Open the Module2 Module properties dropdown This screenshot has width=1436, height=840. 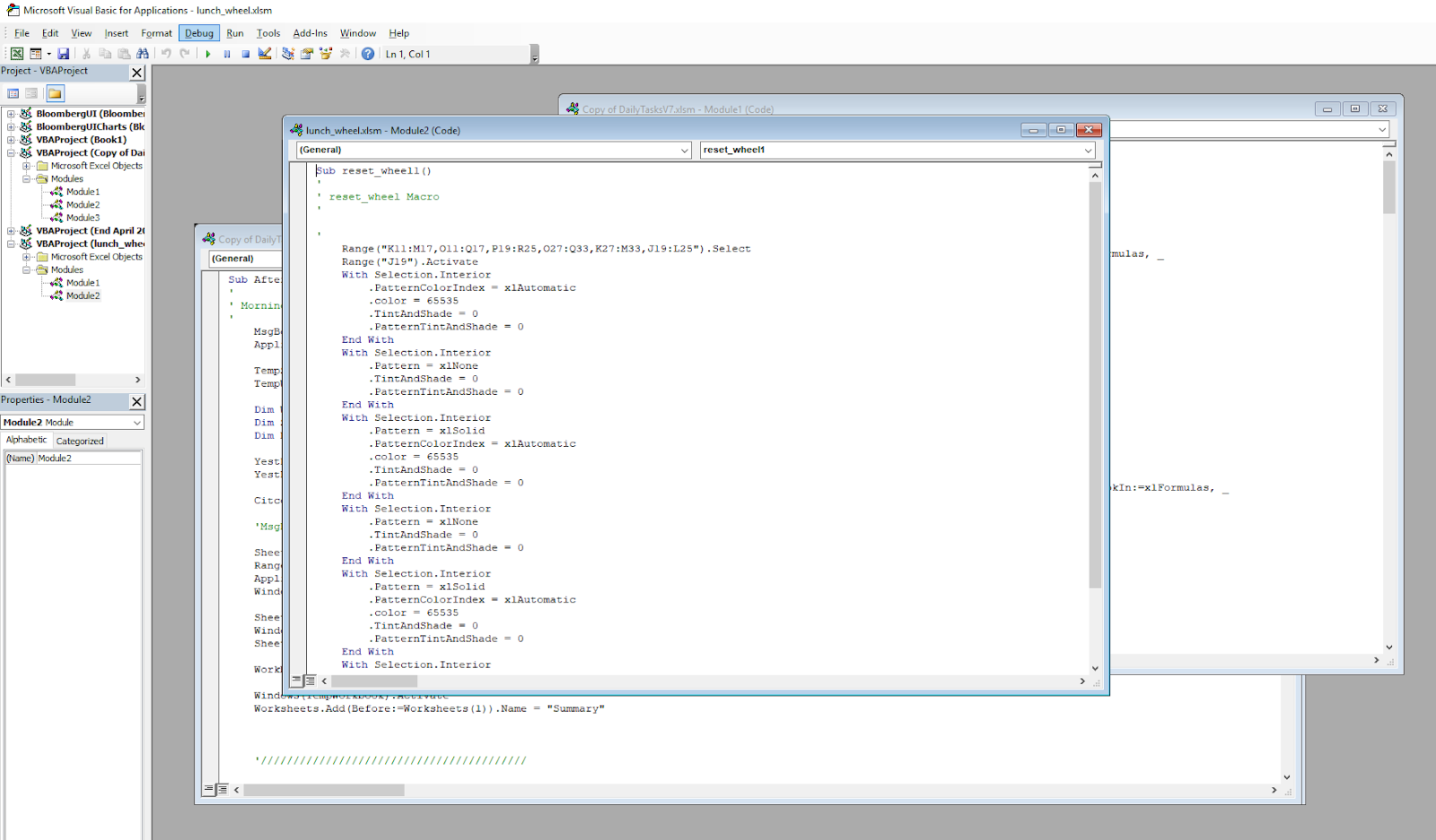(x=137, y=423)
